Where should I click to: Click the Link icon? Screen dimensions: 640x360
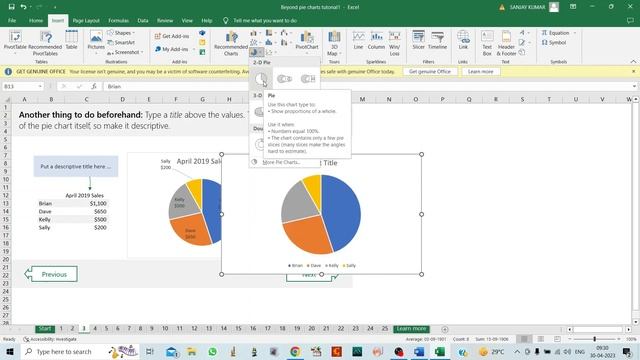(463, 40)
